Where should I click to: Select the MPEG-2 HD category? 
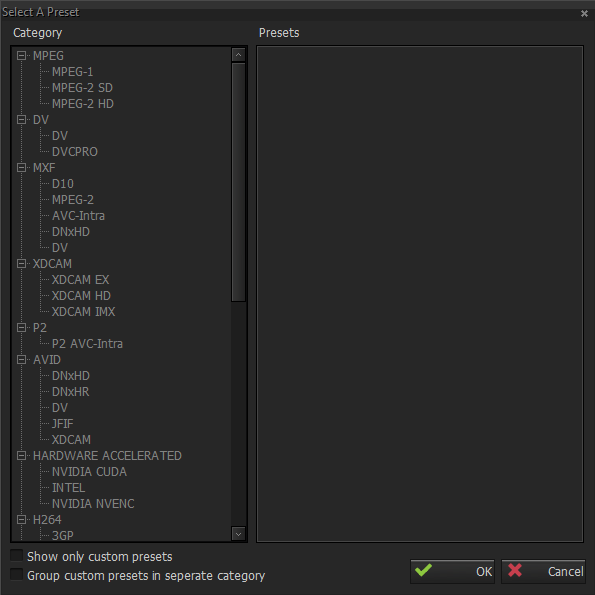pyautogui.click(x=83, y=104)
